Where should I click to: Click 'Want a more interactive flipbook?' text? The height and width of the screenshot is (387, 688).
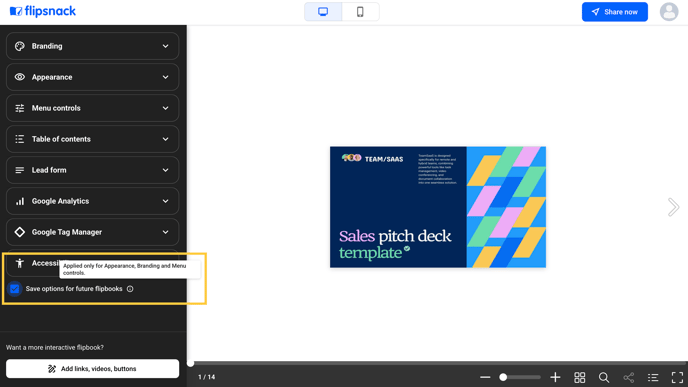(x=55, y=347)
